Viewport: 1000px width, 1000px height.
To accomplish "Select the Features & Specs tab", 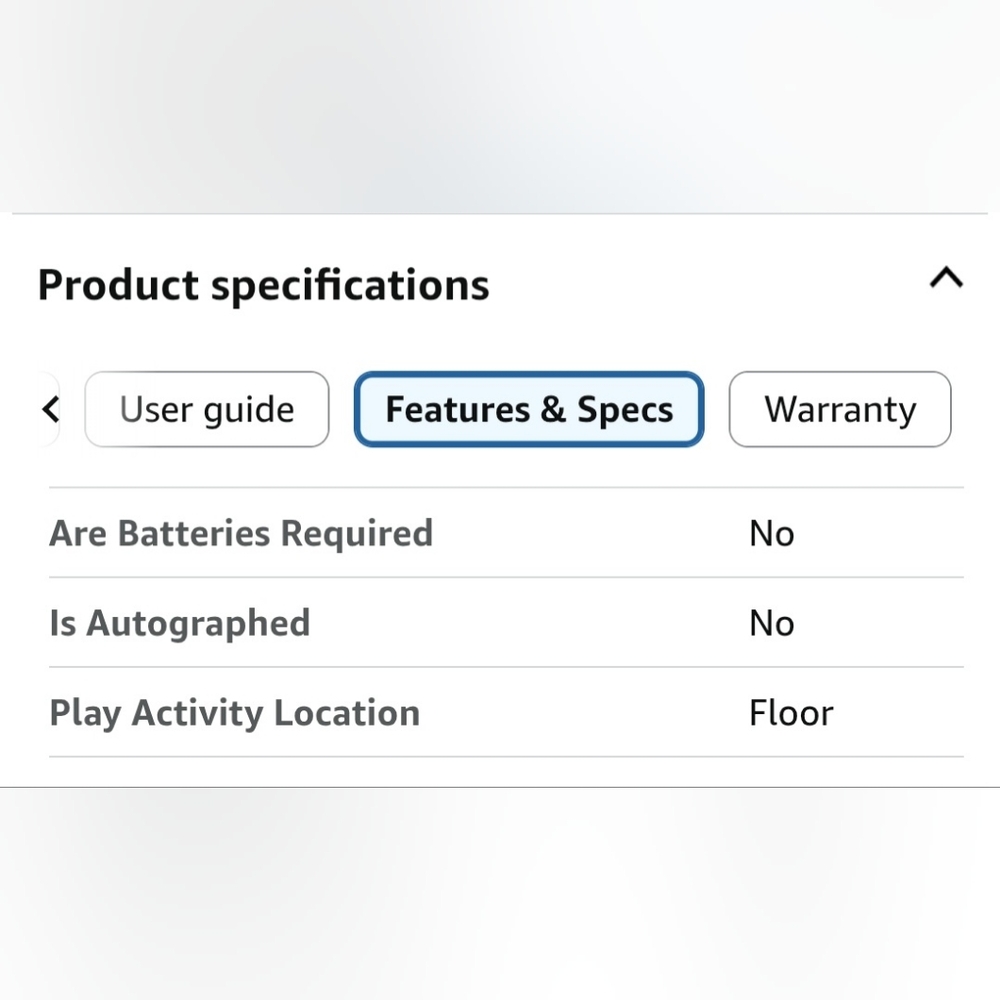I will pyautogui.click(x=529, y=409).
